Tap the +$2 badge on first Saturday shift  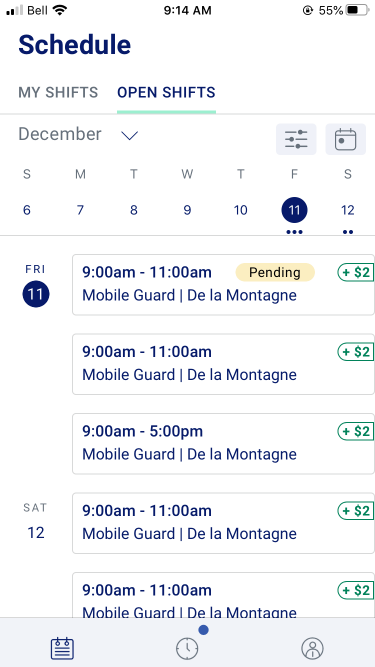coord(356,510)
